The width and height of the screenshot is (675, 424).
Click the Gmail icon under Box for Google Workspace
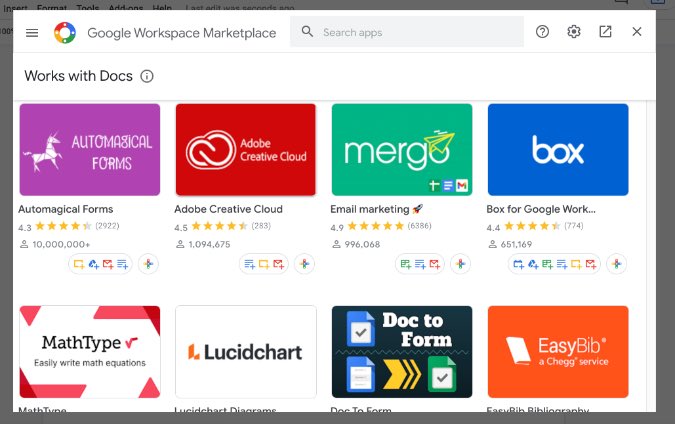coord(591,264)
